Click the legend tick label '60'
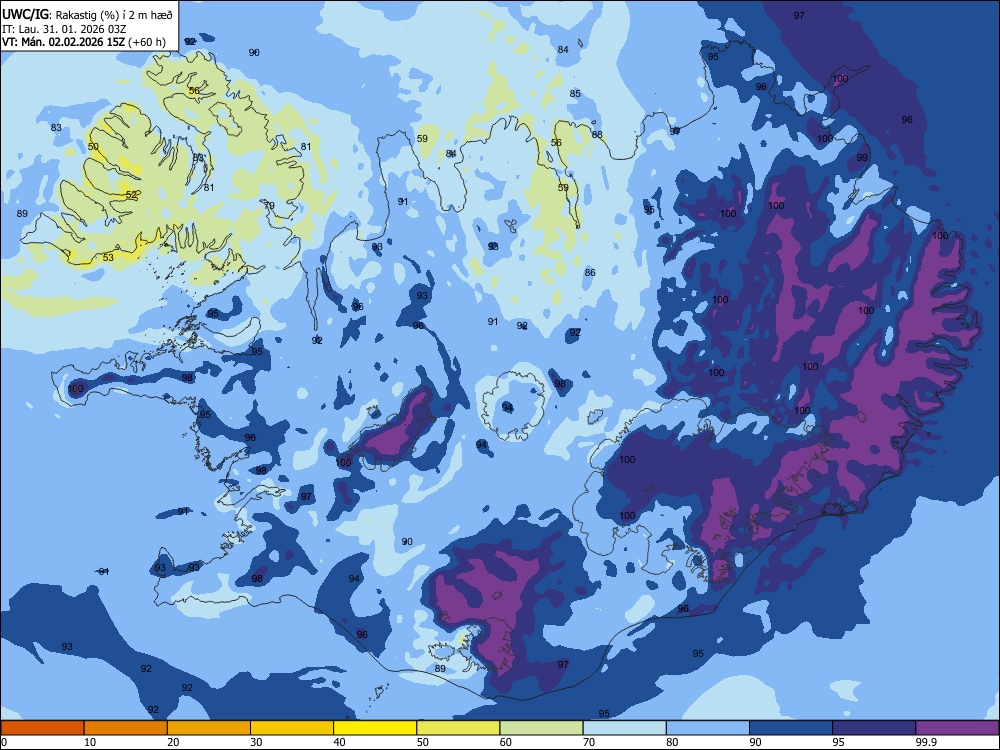This screenshot has height=750, width=1000. point(506,742)
